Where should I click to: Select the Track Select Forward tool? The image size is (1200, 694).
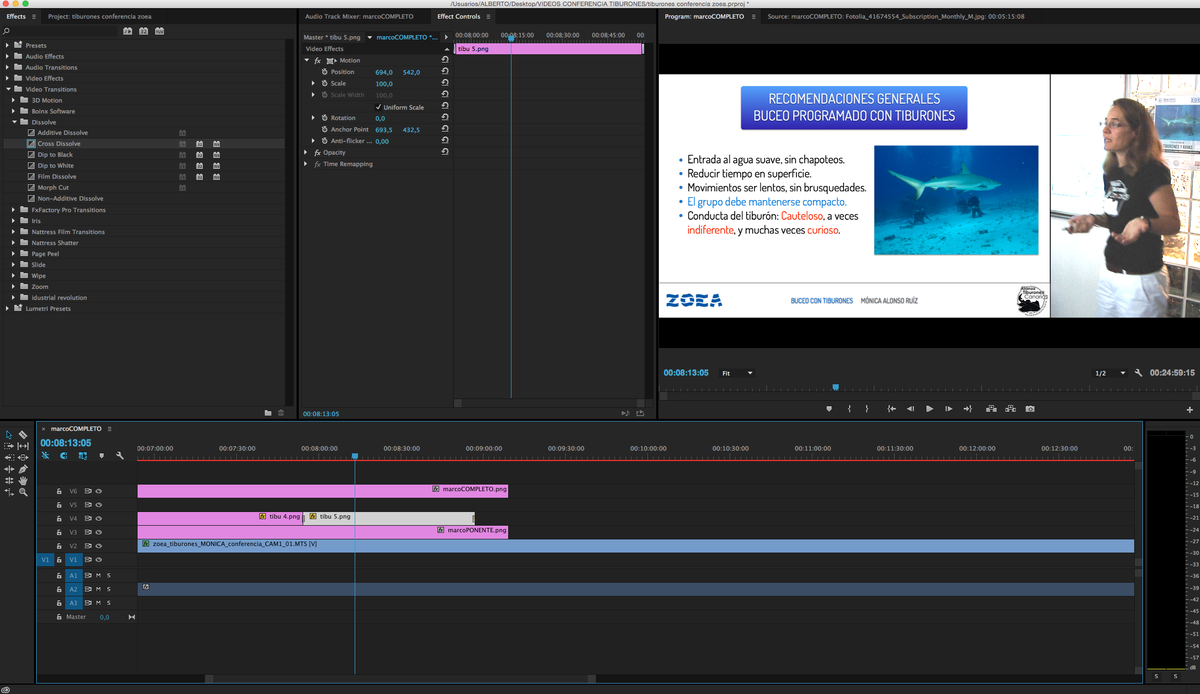9,446
